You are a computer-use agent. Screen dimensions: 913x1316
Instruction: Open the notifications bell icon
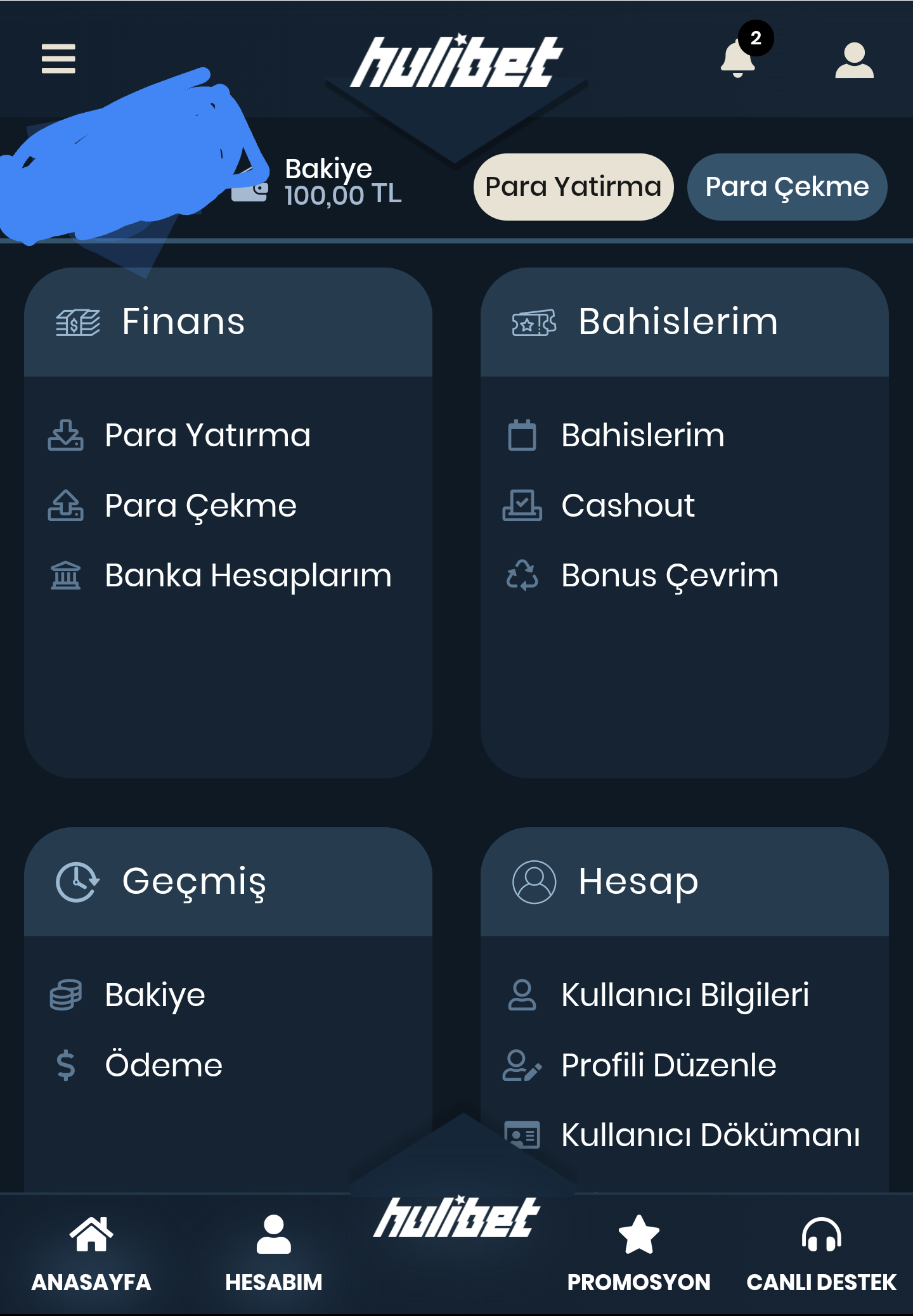pyautogui.click(x=738, y=58)
